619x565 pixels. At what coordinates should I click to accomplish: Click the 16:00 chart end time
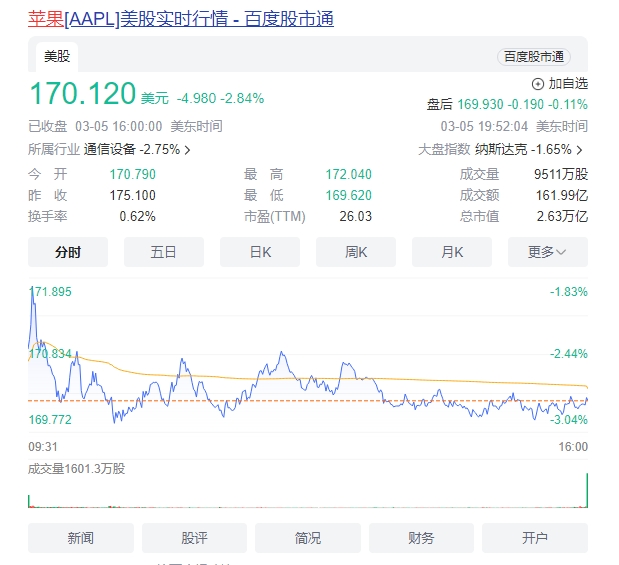(573, 447)
